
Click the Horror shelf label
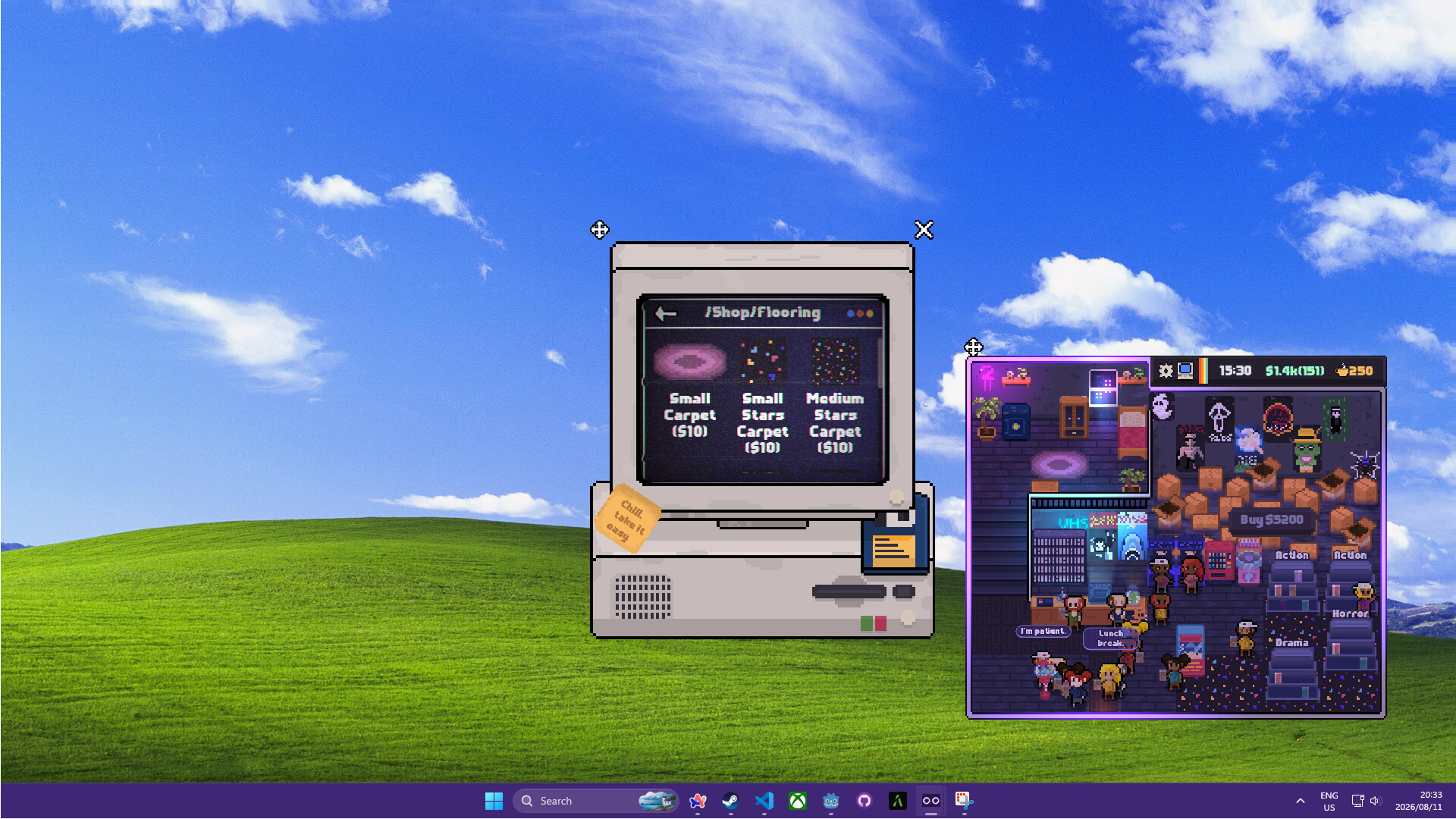[x=1350, y=613]
